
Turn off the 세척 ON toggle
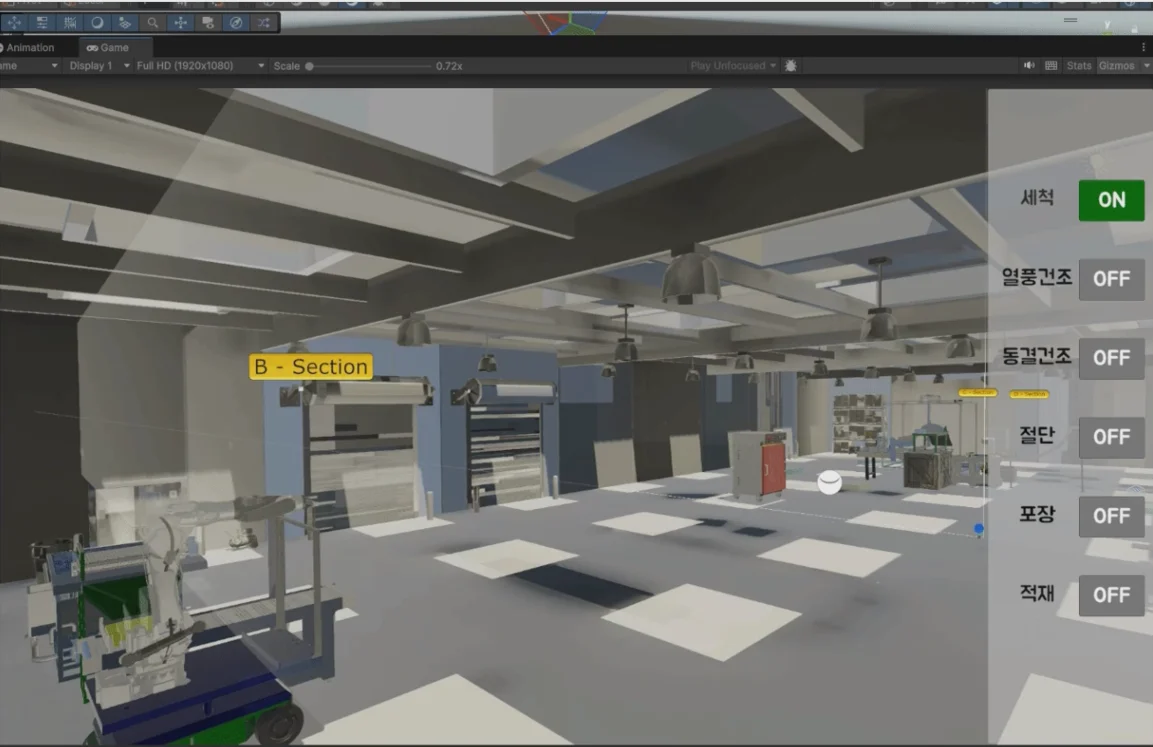[x=1111, y=200]
